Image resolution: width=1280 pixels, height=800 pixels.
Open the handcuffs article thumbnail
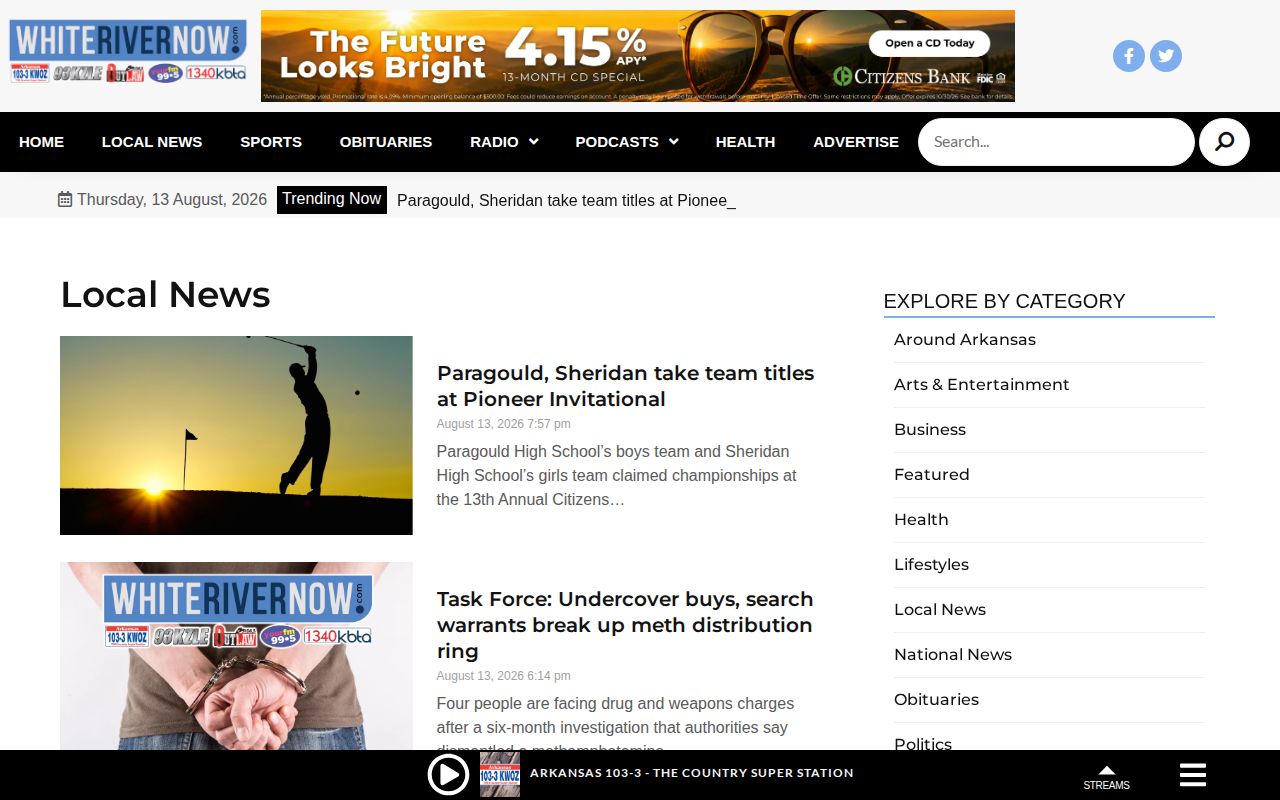coord(236,656)
